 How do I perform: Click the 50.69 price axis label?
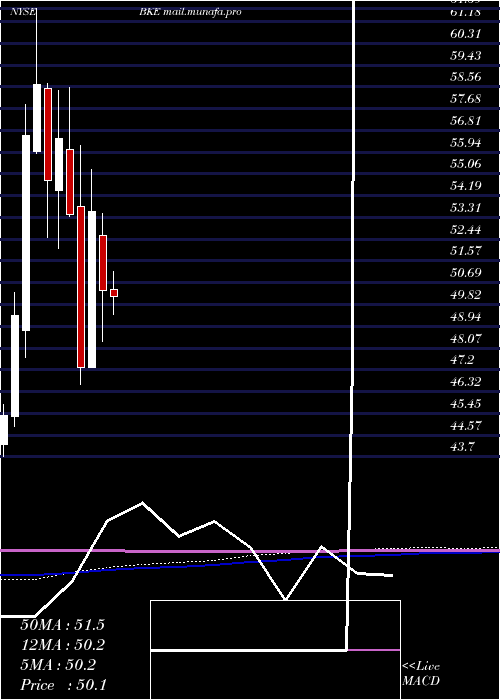coord(466,273)
